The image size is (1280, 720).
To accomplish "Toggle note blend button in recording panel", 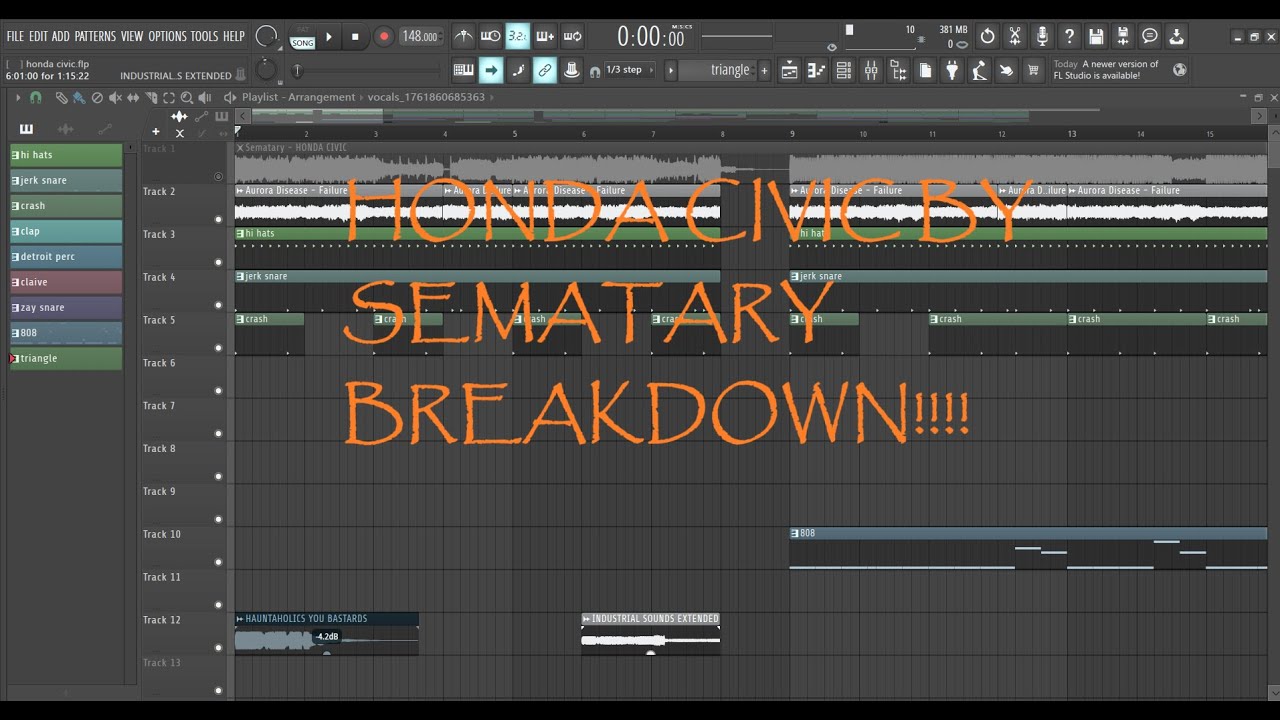I will pos(517,70).
